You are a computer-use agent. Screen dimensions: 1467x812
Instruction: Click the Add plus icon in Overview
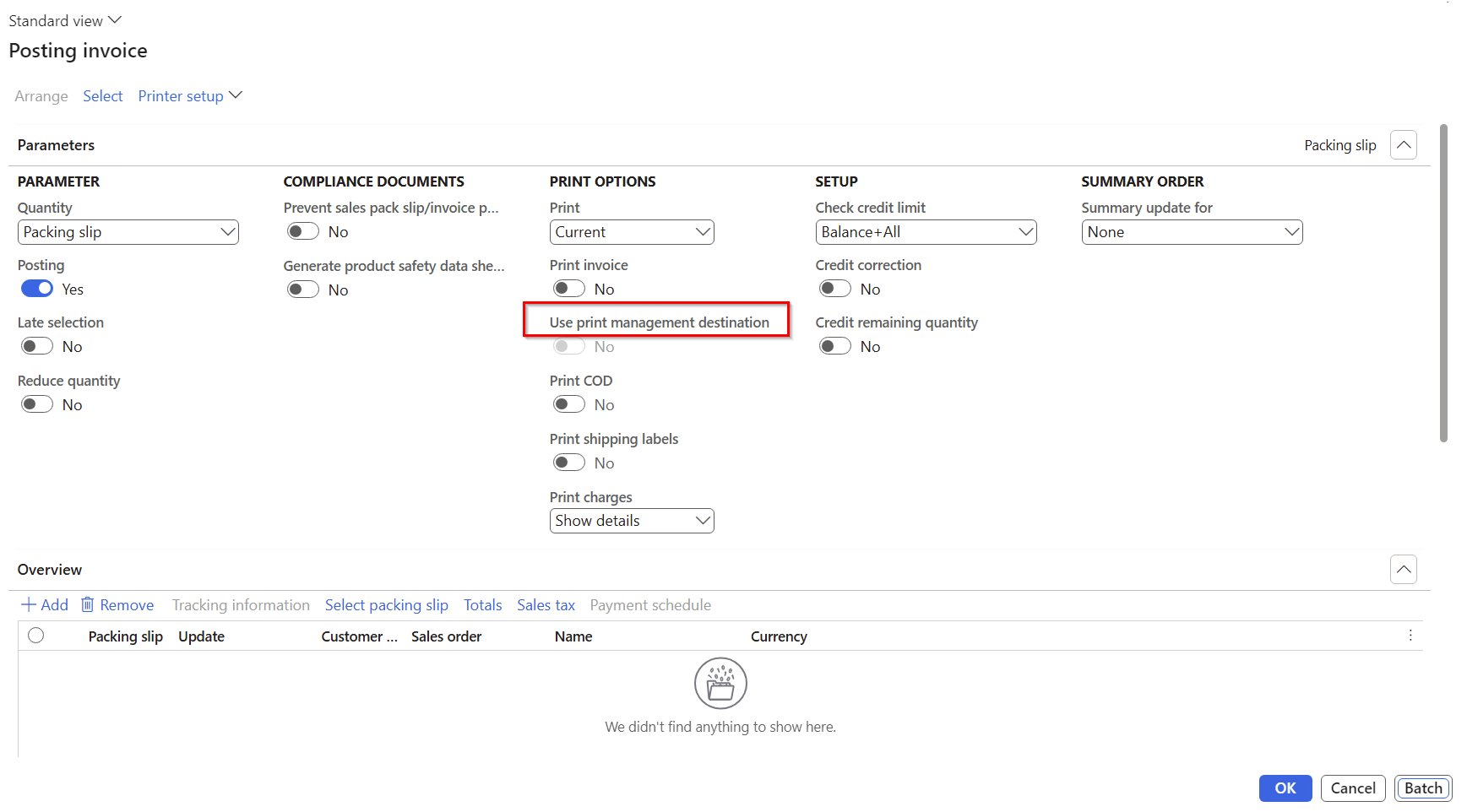tap(29, 605)
